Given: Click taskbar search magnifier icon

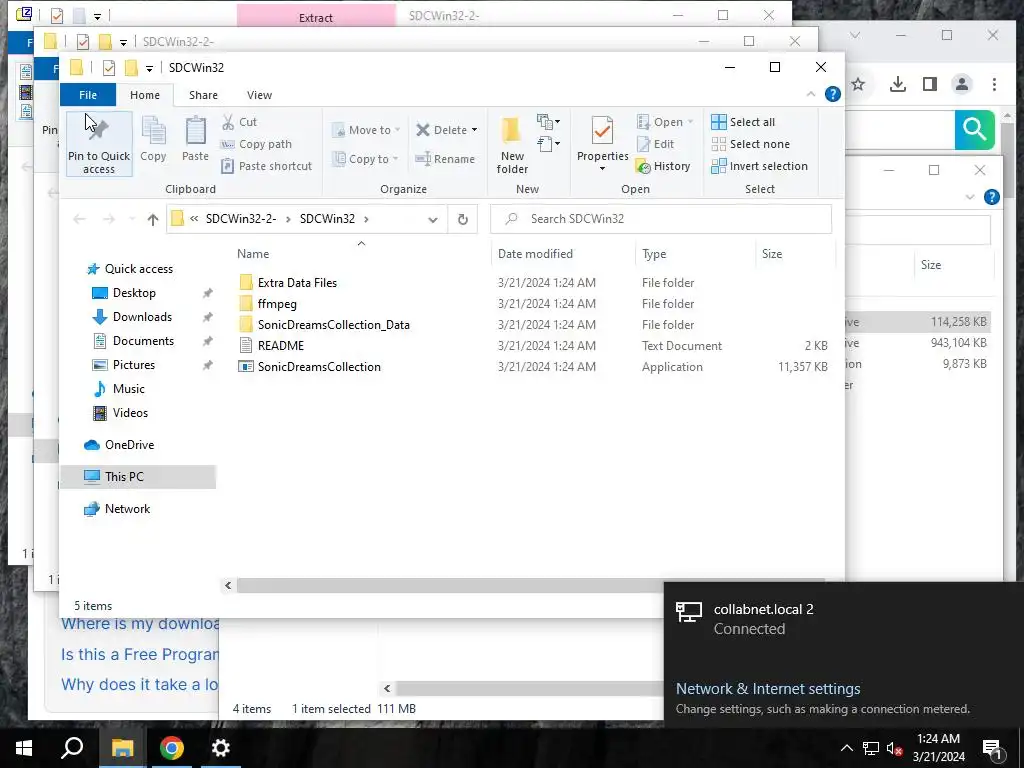Looking at the screenshot, I should 72,748.
